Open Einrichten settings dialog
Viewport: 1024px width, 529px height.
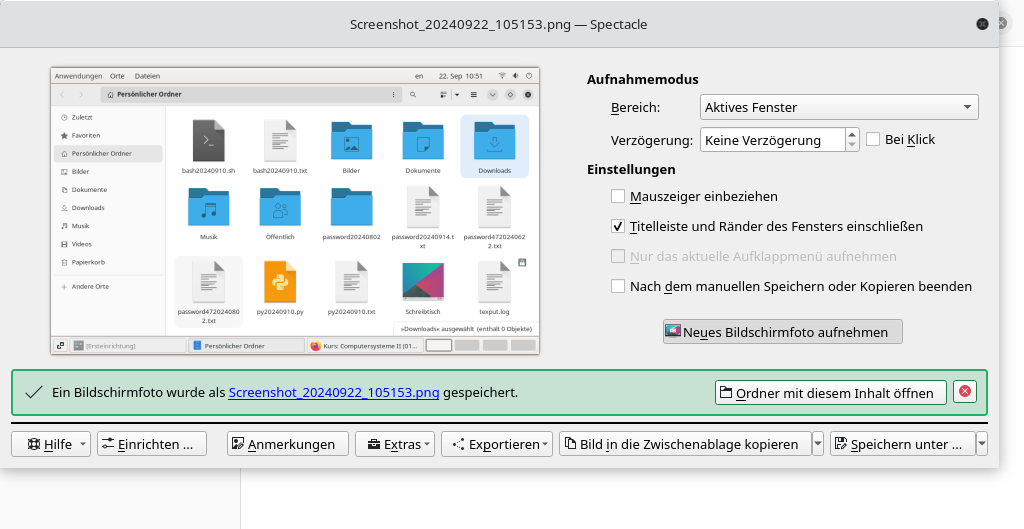pos(152,444)
